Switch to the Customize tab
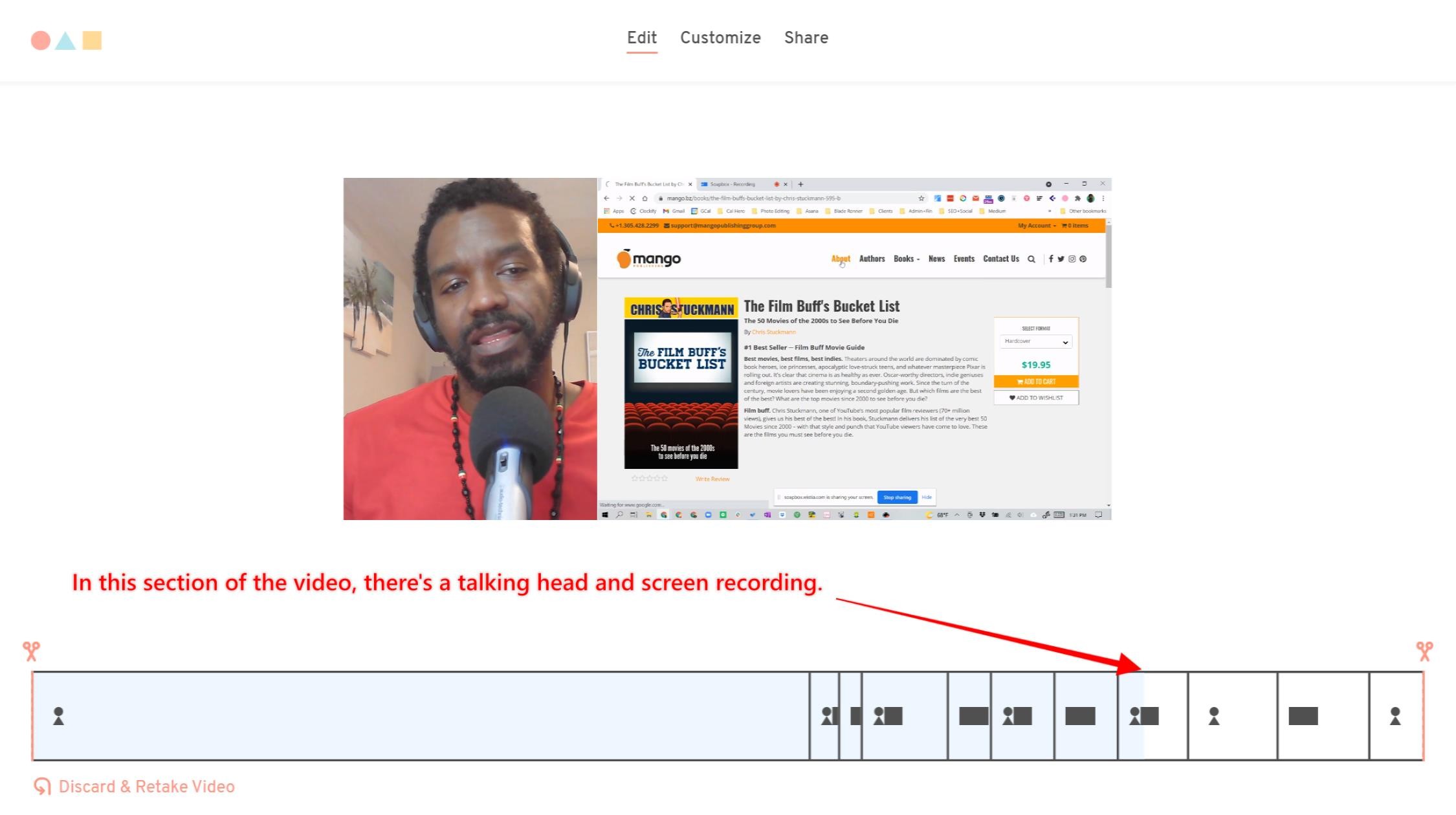1456x815 pixels. [720, 38]
